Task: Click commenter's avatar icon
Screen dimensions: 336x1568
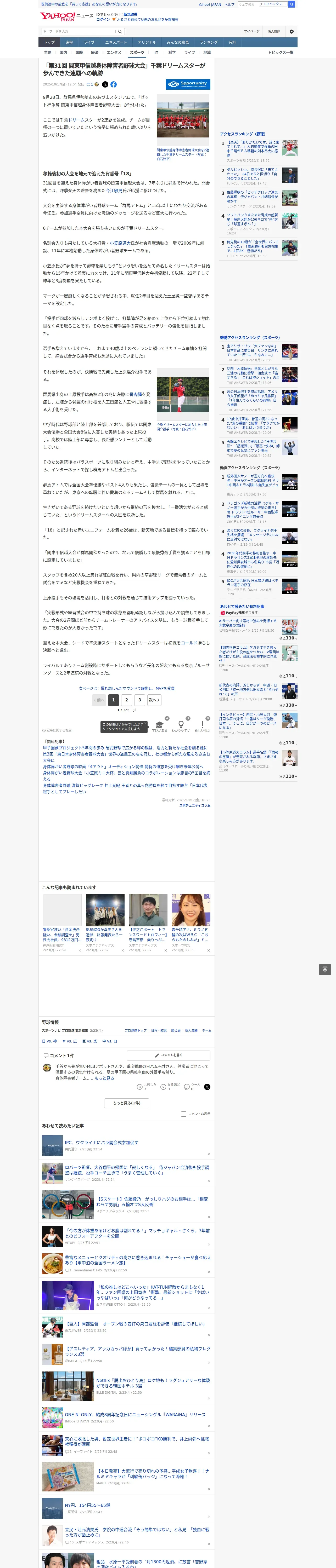Action: 47,1068
